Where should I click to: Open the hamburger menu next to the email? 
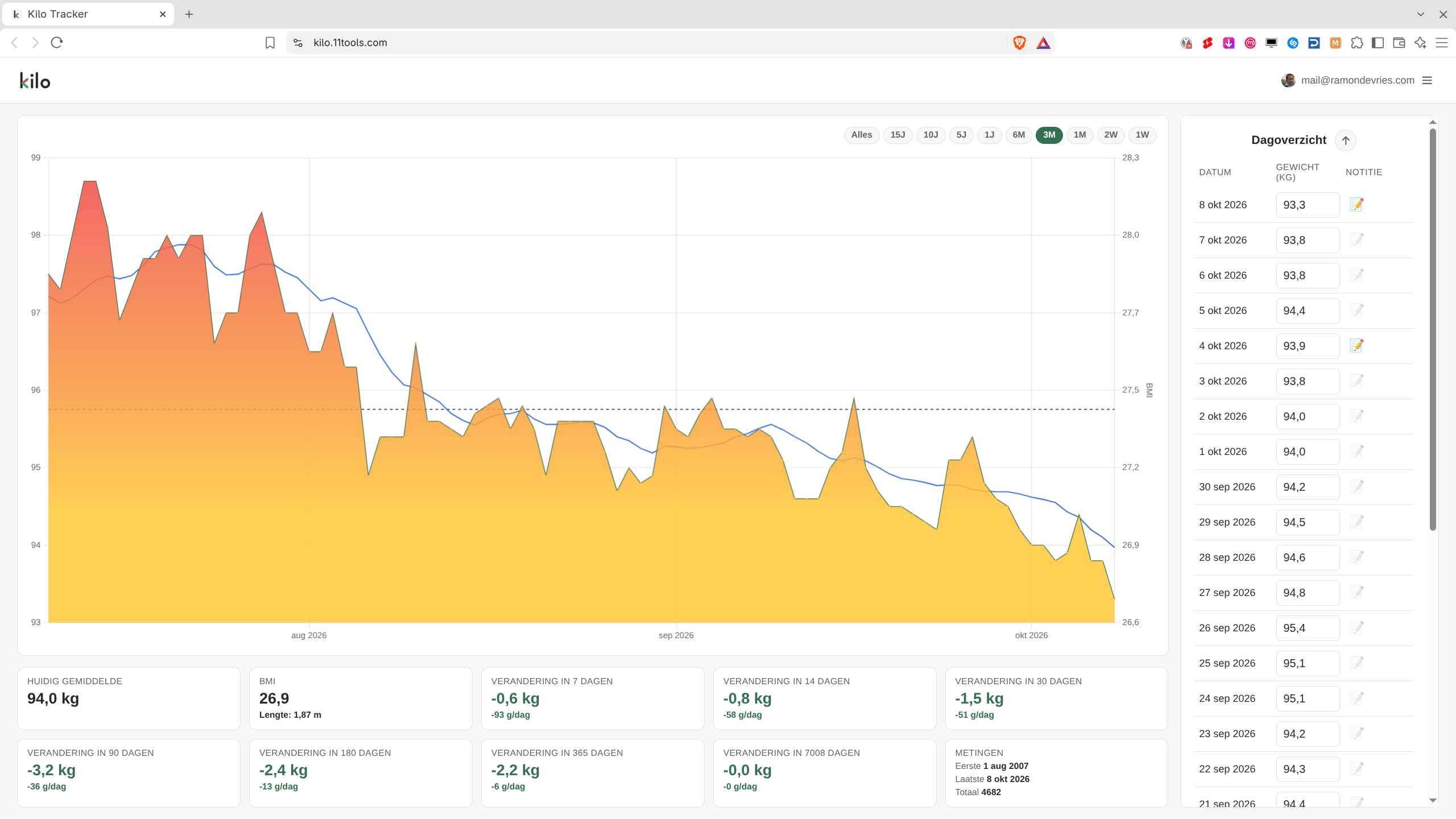click(x=1427, y=80)
